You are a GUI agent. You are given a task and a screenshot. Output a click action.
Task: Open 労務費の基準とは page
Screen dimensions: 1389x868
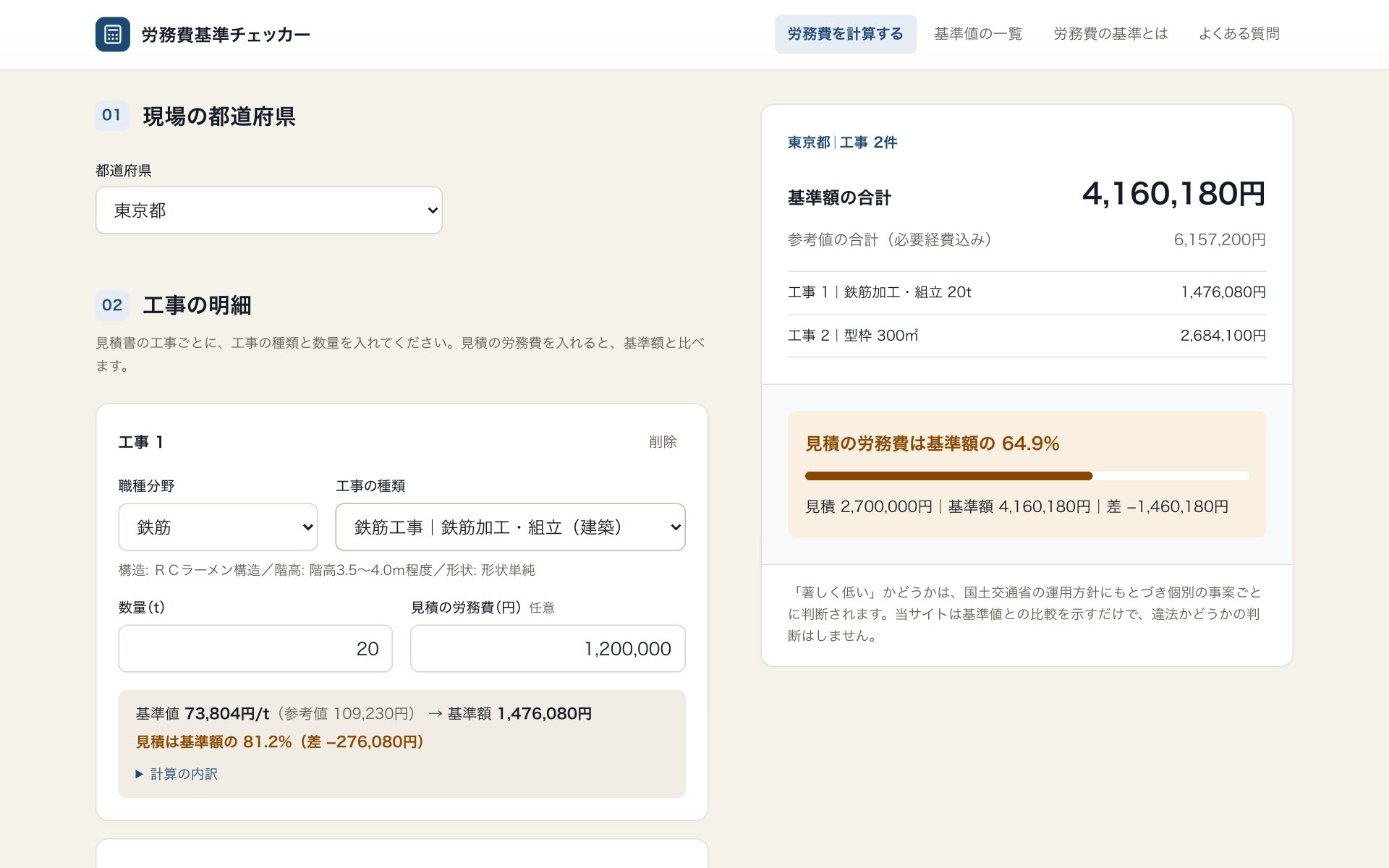coord(1110,34)
